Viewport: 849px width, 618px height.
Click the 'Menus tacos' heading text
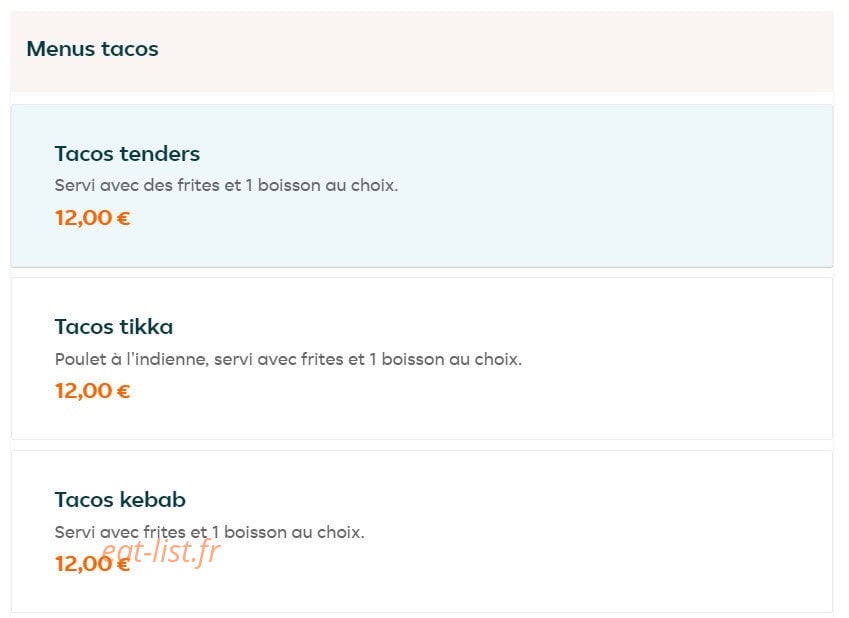pyautogui.click(x=93, y=49)
